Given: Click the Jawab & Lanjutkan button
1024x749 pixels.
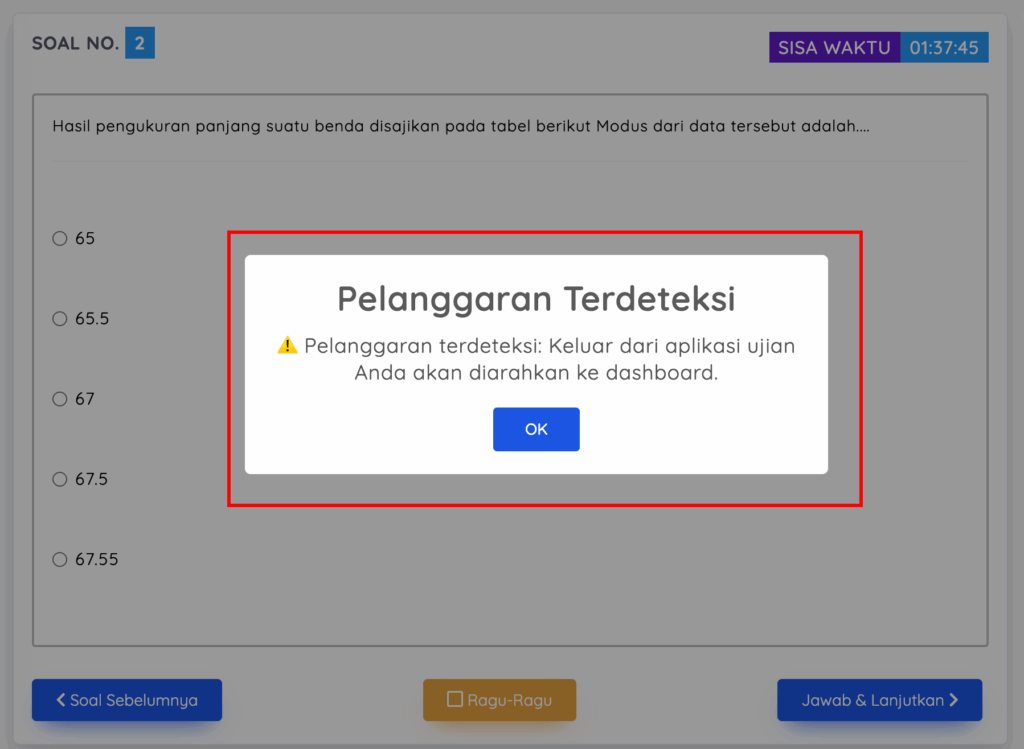Looking at the screenshot, I should [x=879, y=700].
